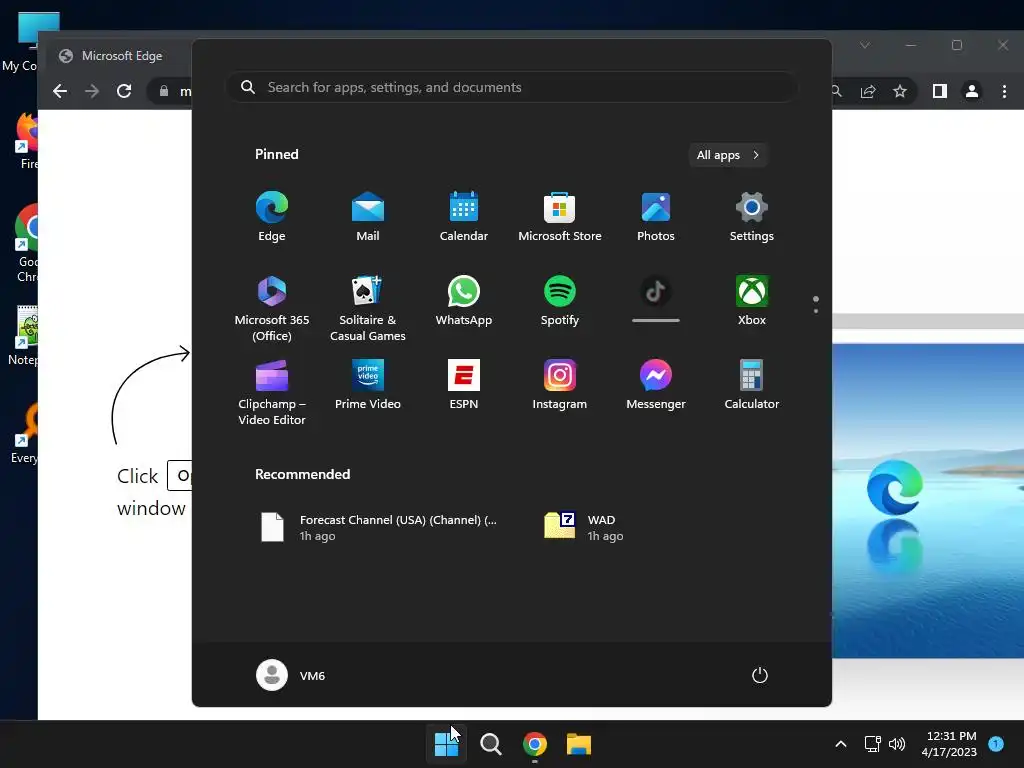Image resolution: width=1024 pixels, height=768 pixels.
Task: Open the Mail app icon
Action: tap(368, 217)
